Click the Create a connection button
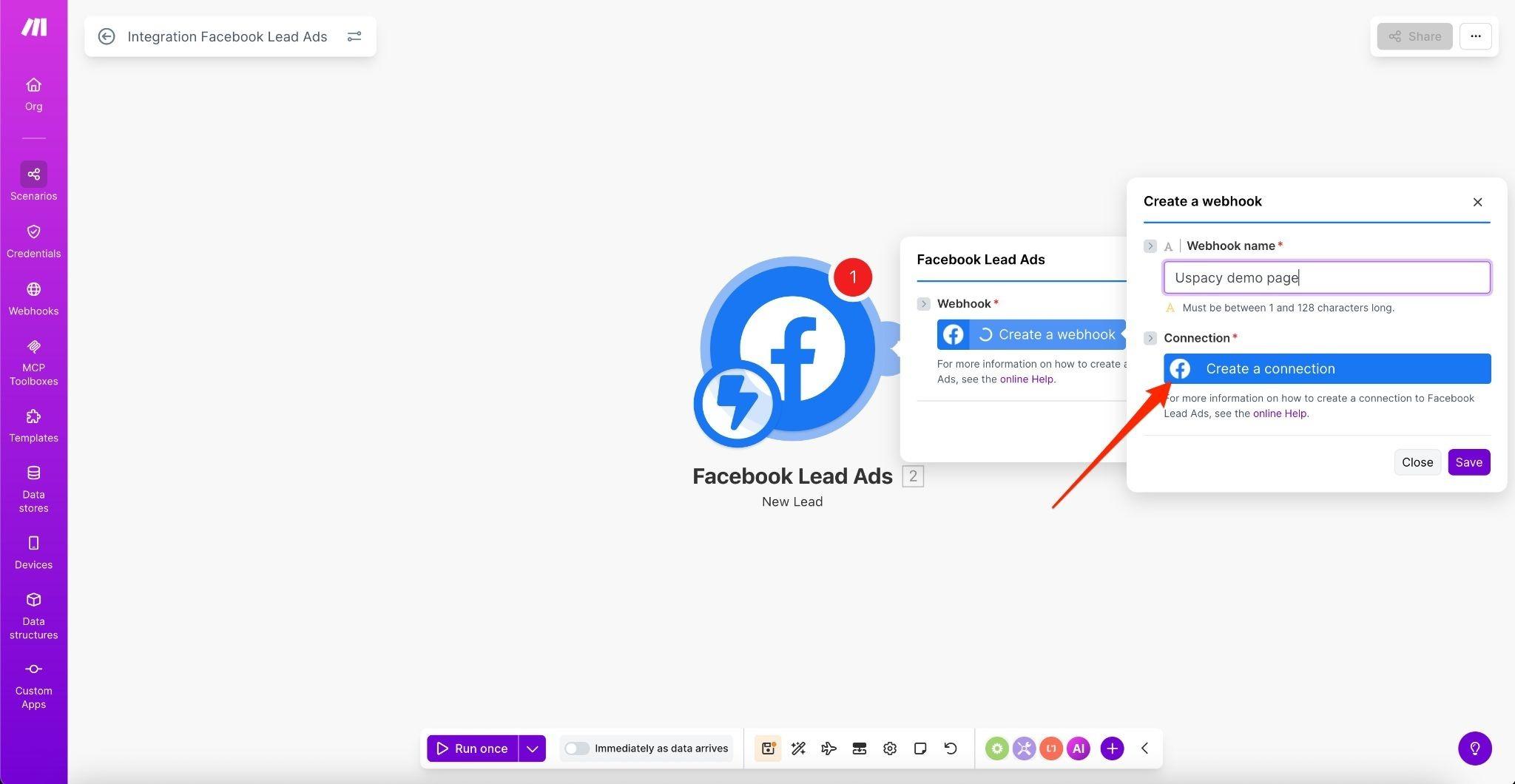 coord(1327,369)
